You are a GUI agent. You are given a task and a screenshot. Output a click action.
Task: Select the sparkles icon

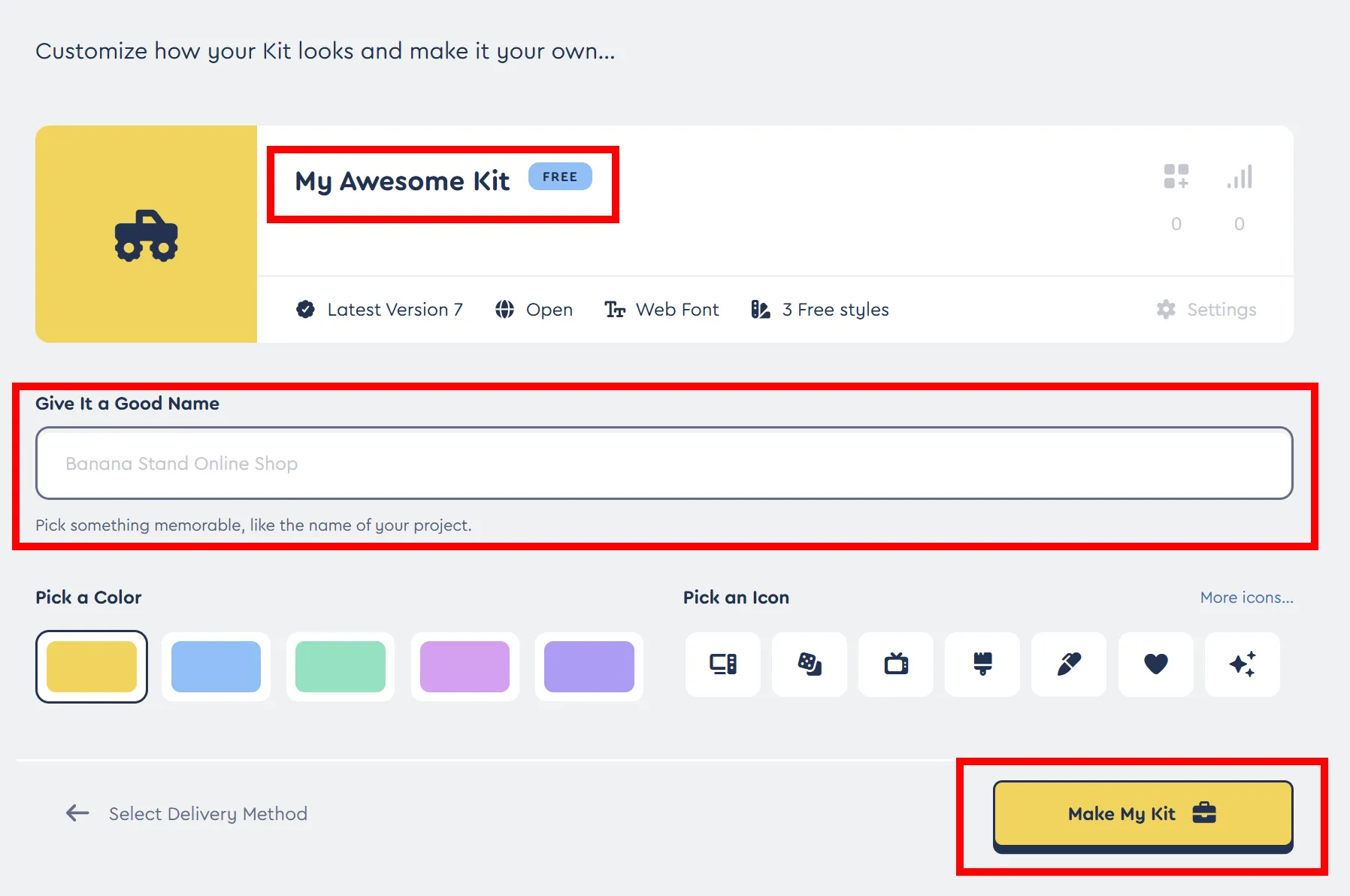pos(1242,664)
